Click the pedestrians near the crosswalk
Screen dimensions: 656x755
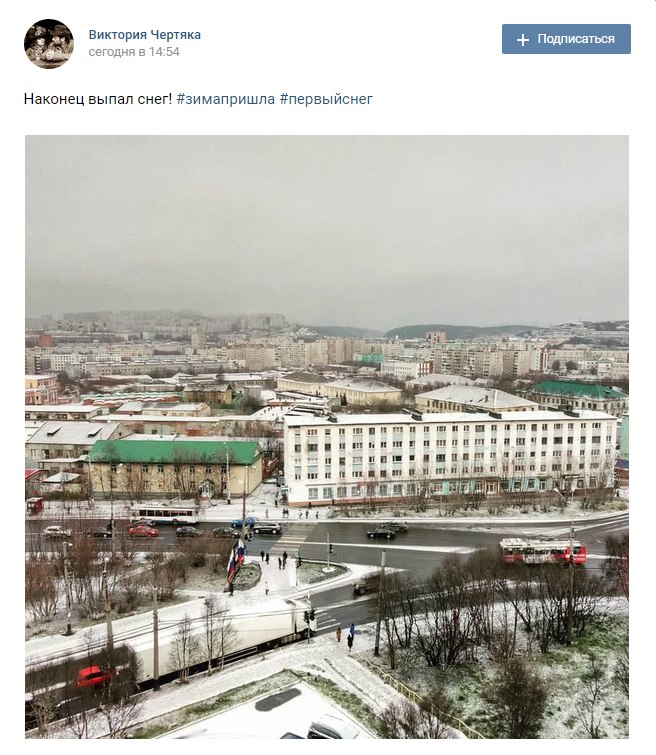[274, 560]
